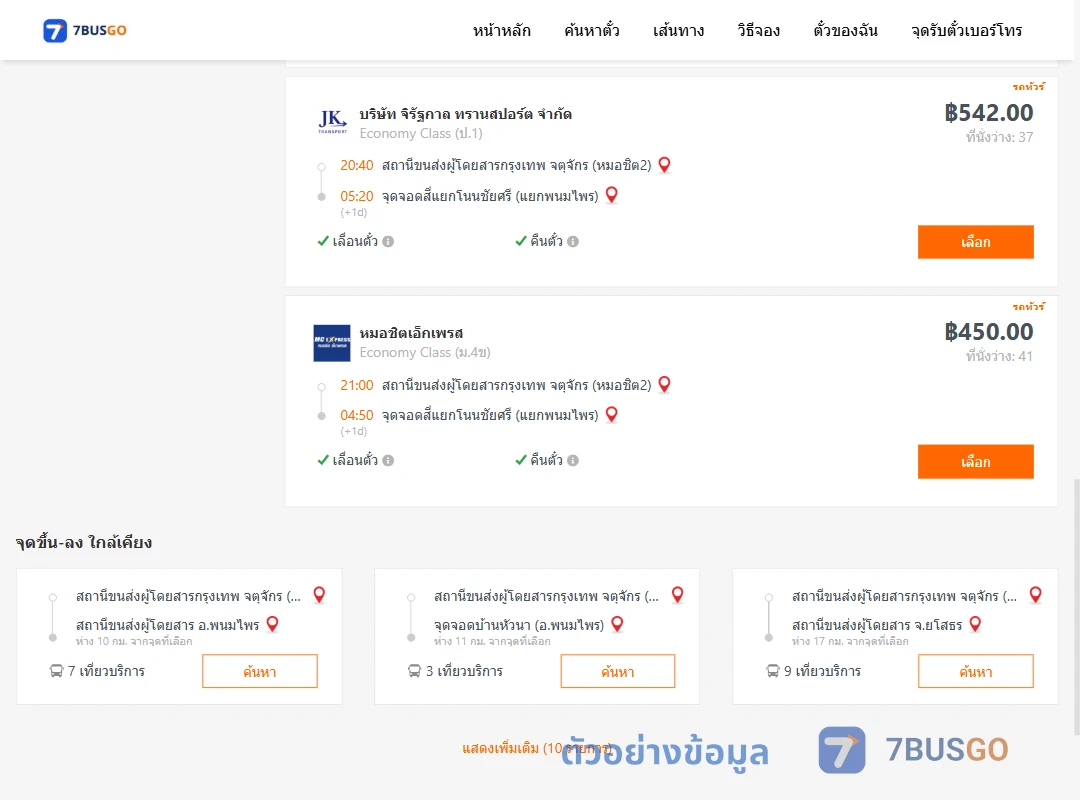Click the bus icon beside 9 เที่ยวบริการ

click(772, 670)
